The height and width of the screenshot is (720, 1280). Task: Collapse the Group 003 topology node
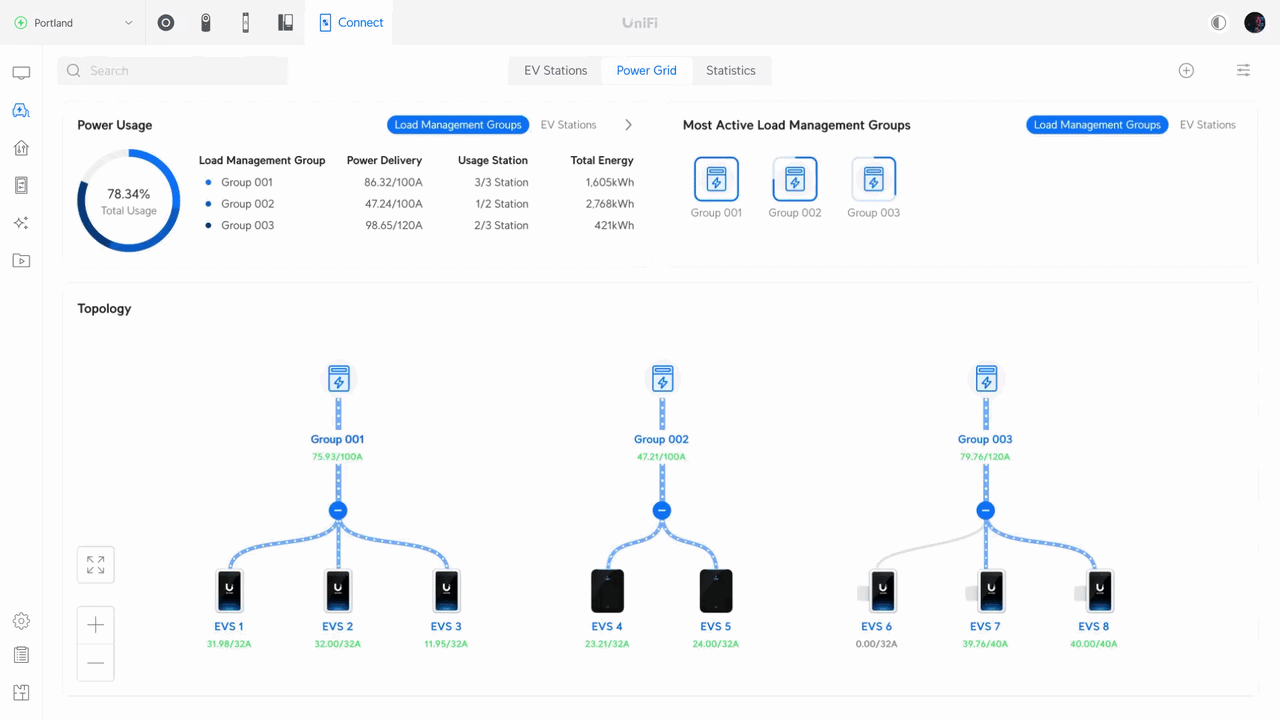click(x=986, y=511)
